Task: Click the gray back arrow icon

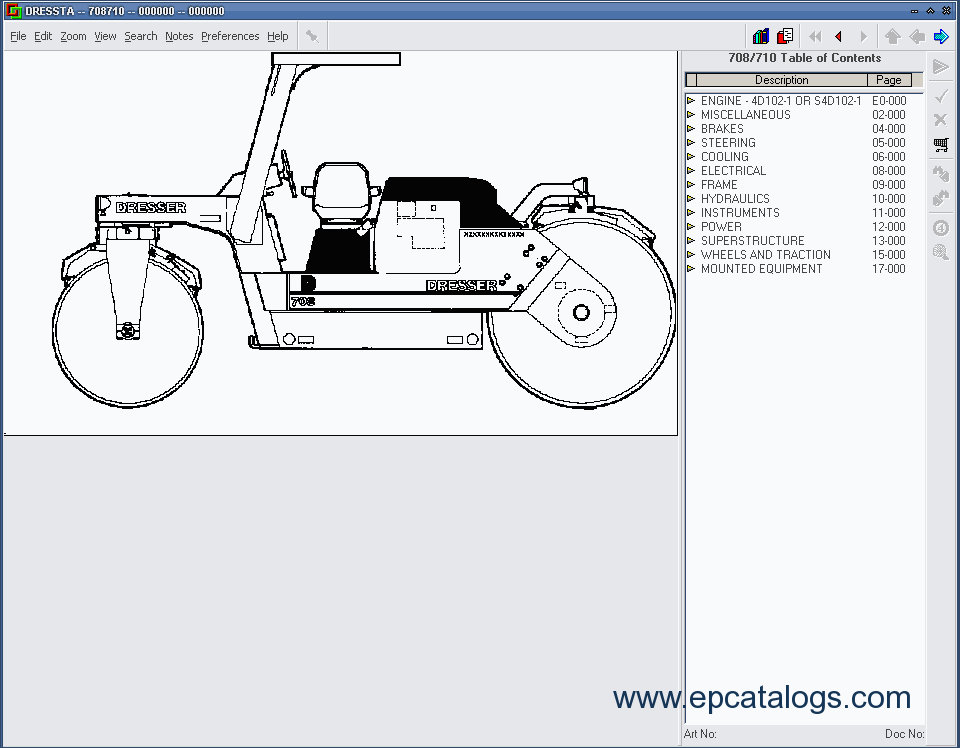Action: pyautogui.click(x=917, y=37)
